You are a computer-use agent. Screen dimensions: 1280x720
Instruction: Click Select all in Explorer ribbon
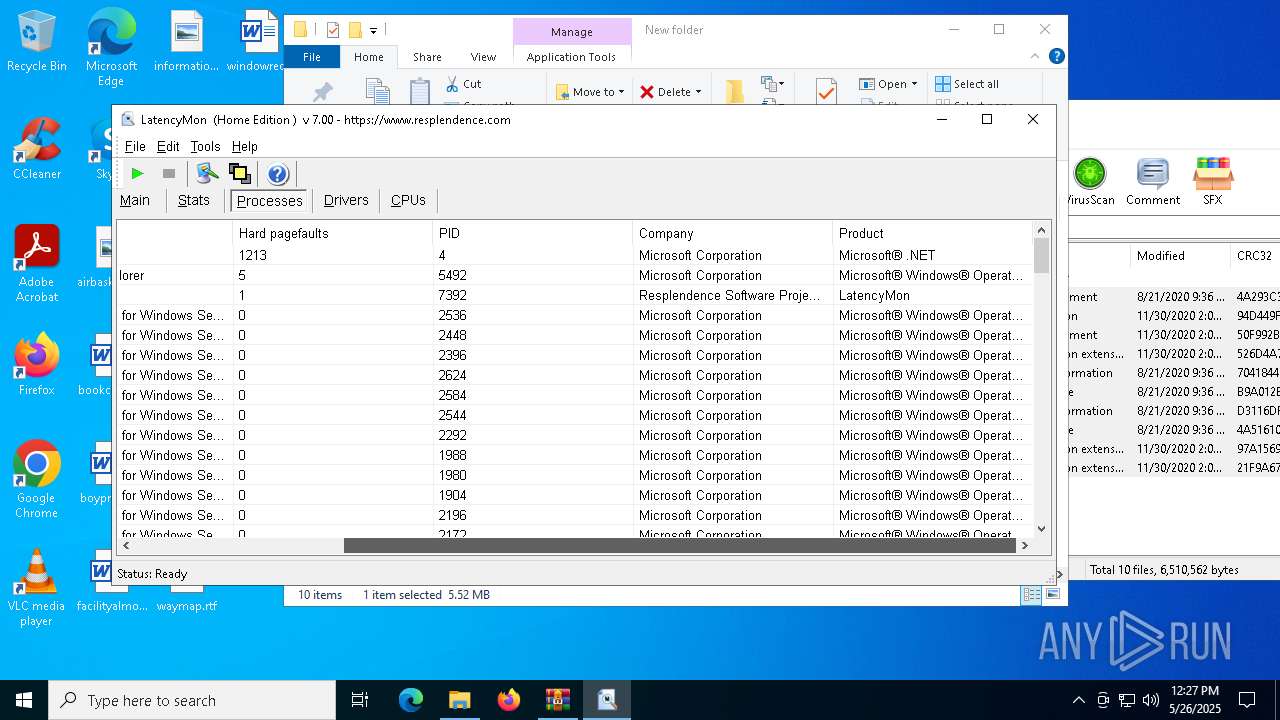coord(967,84)
